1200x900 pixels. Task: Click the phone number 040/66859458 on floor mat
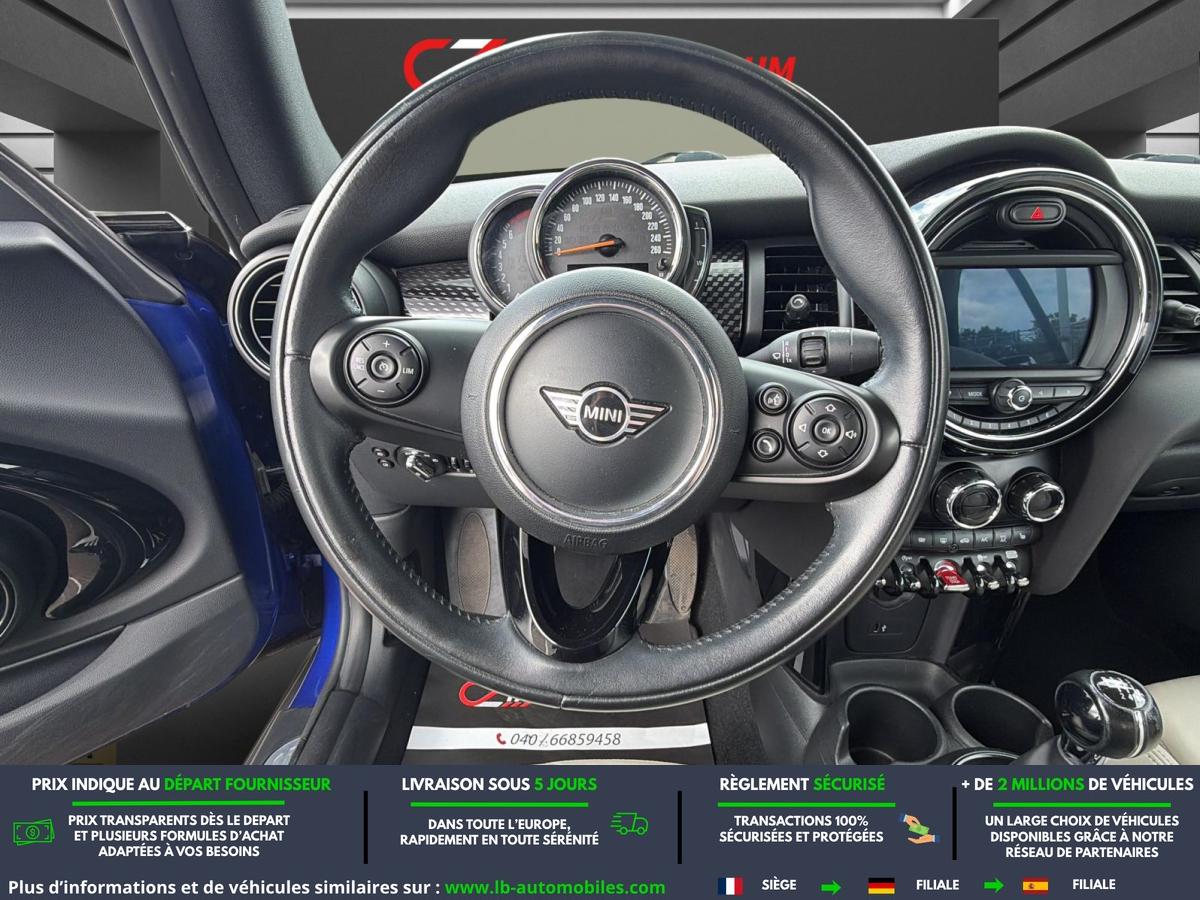coord(558,739)
